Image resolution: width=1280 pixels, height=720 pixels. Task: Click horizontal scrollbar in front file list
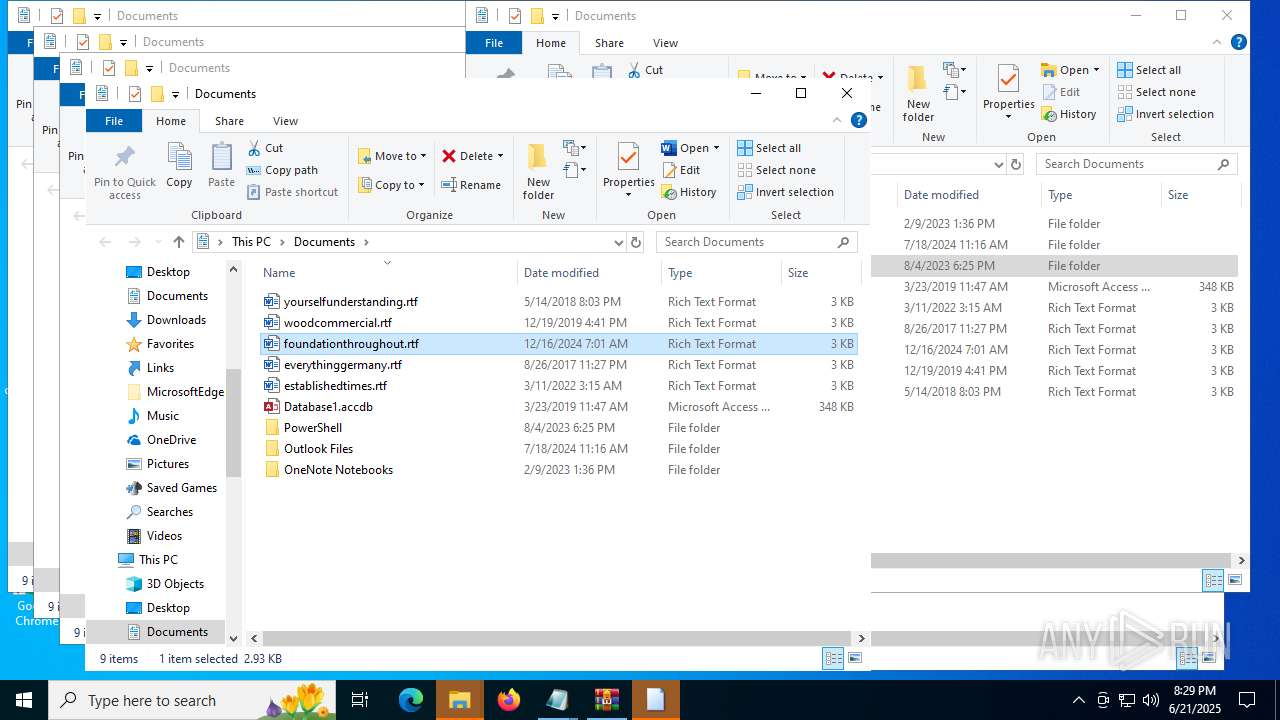556,638
